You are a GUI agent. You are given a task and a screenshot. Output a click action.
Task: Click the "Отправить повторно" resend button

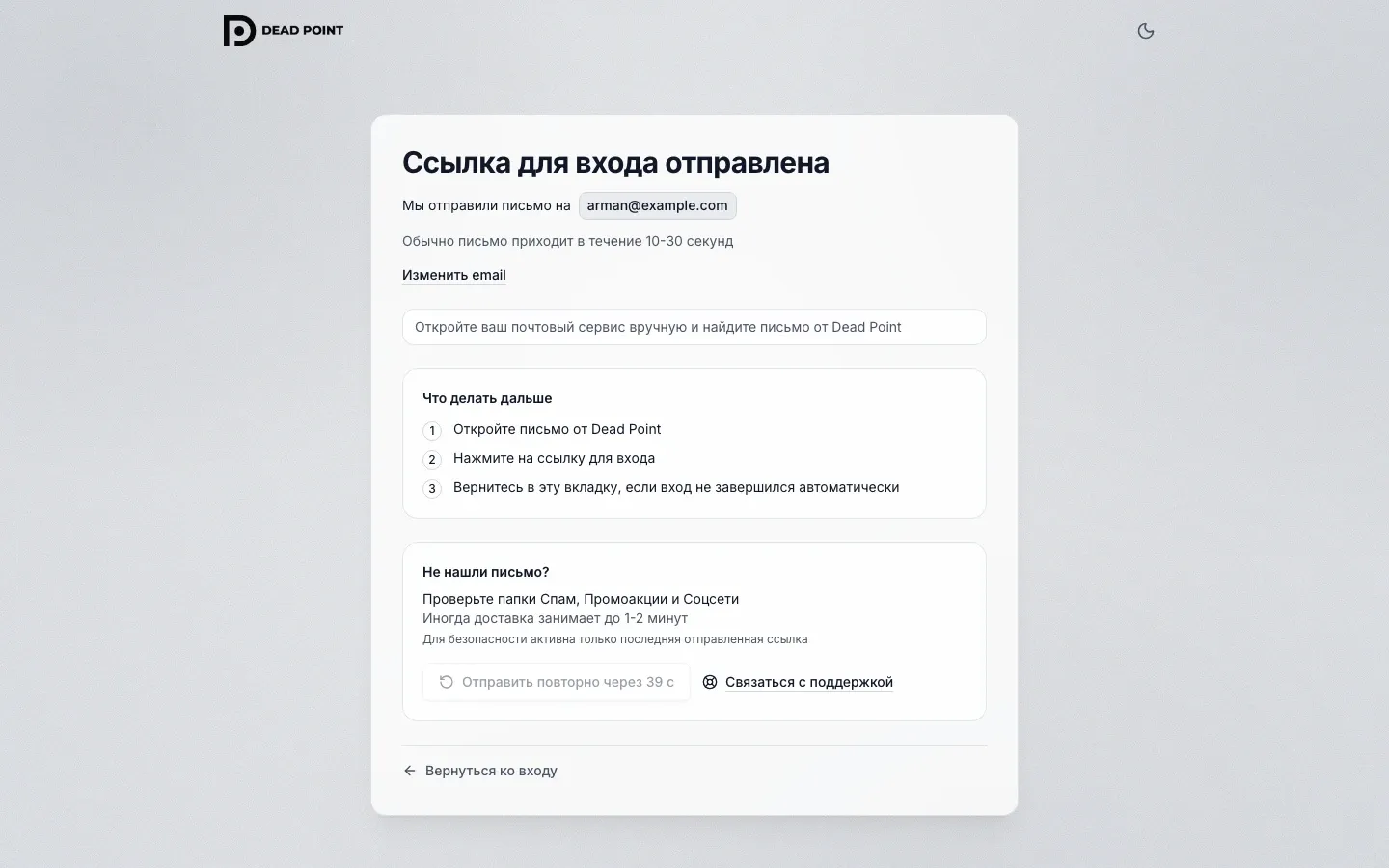pyautogui.click(x=557, y=682)
